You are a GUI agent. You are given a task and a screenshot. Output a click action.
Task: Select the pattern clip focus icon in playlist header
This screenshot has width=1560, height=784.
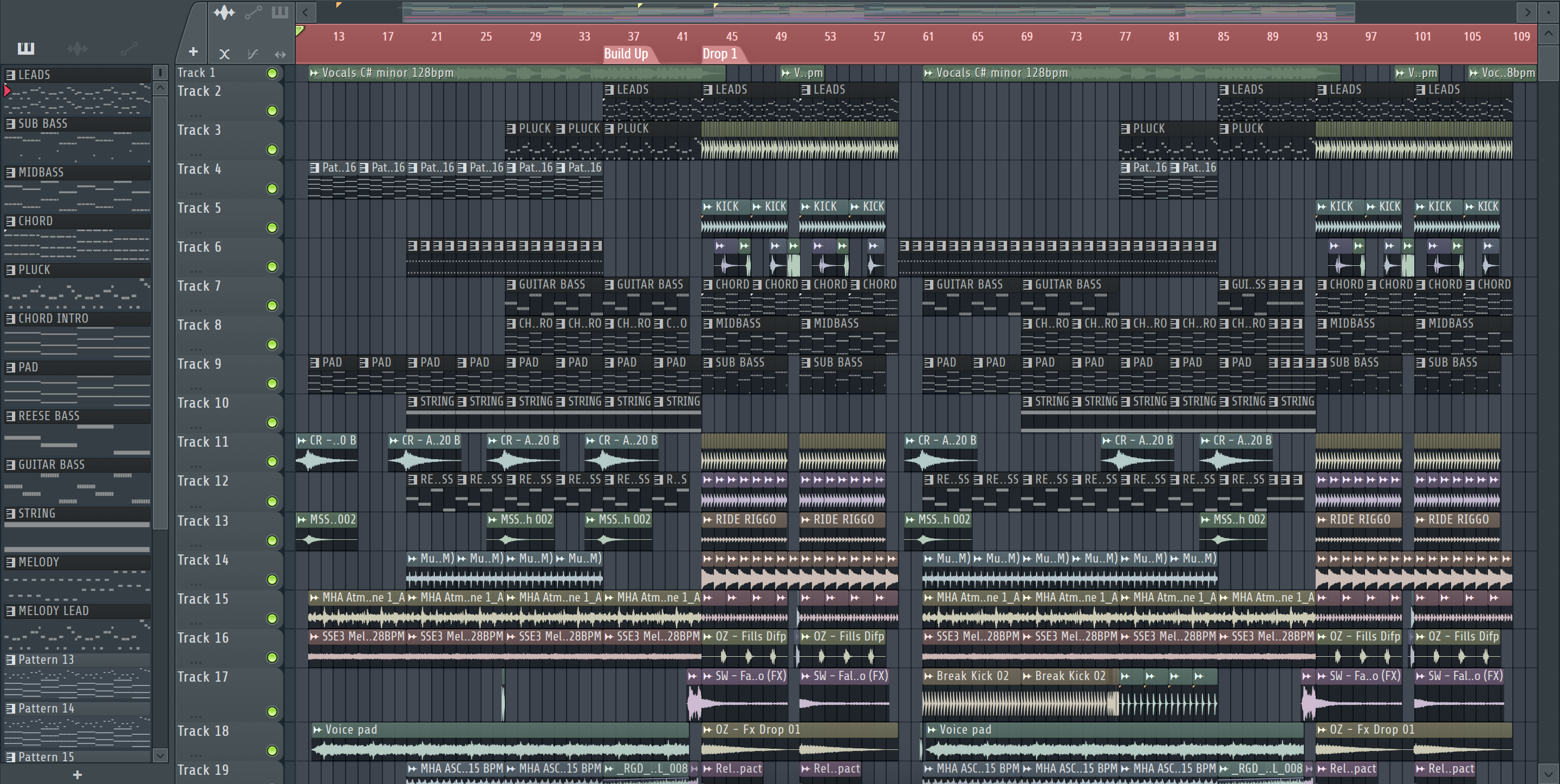280,12
